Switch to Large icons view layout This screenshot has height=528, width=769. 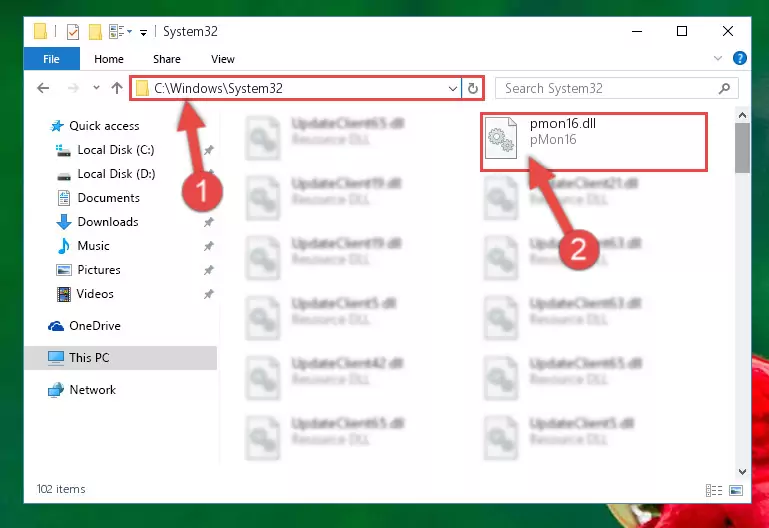736,490
